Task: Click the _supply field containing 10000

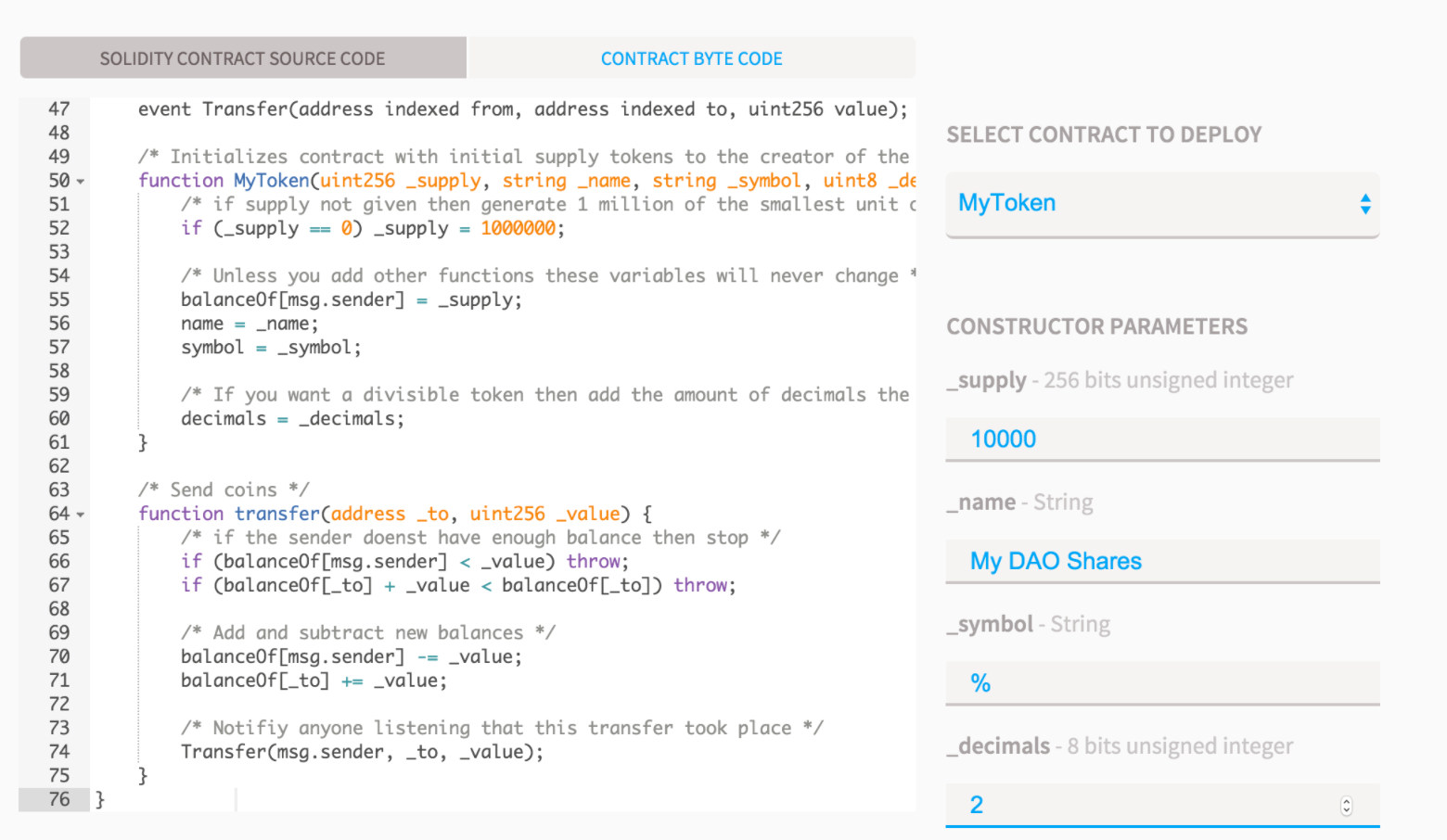Action: click(1161, 439)
